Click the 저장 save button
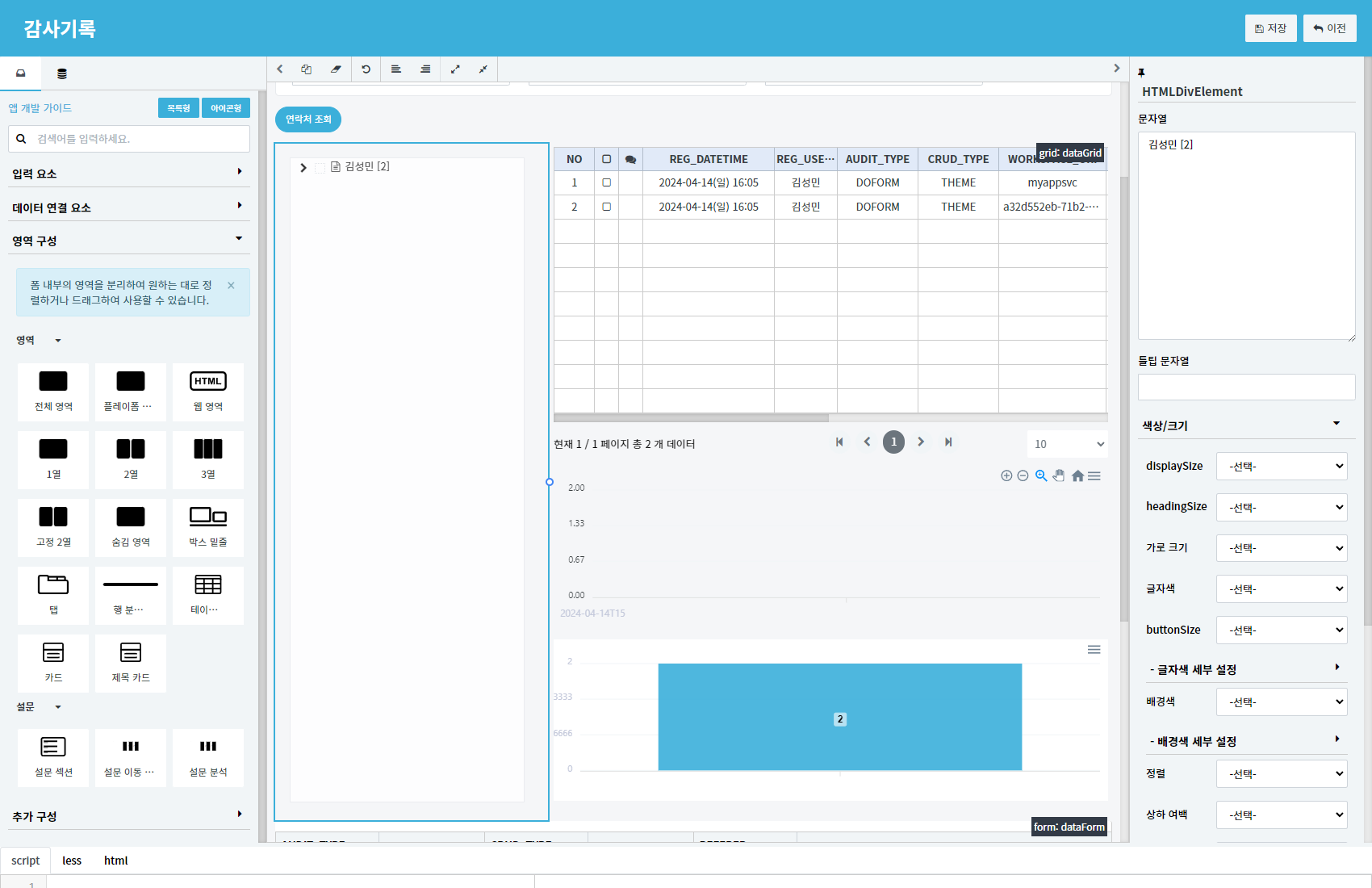 [x=1271, y=28]
